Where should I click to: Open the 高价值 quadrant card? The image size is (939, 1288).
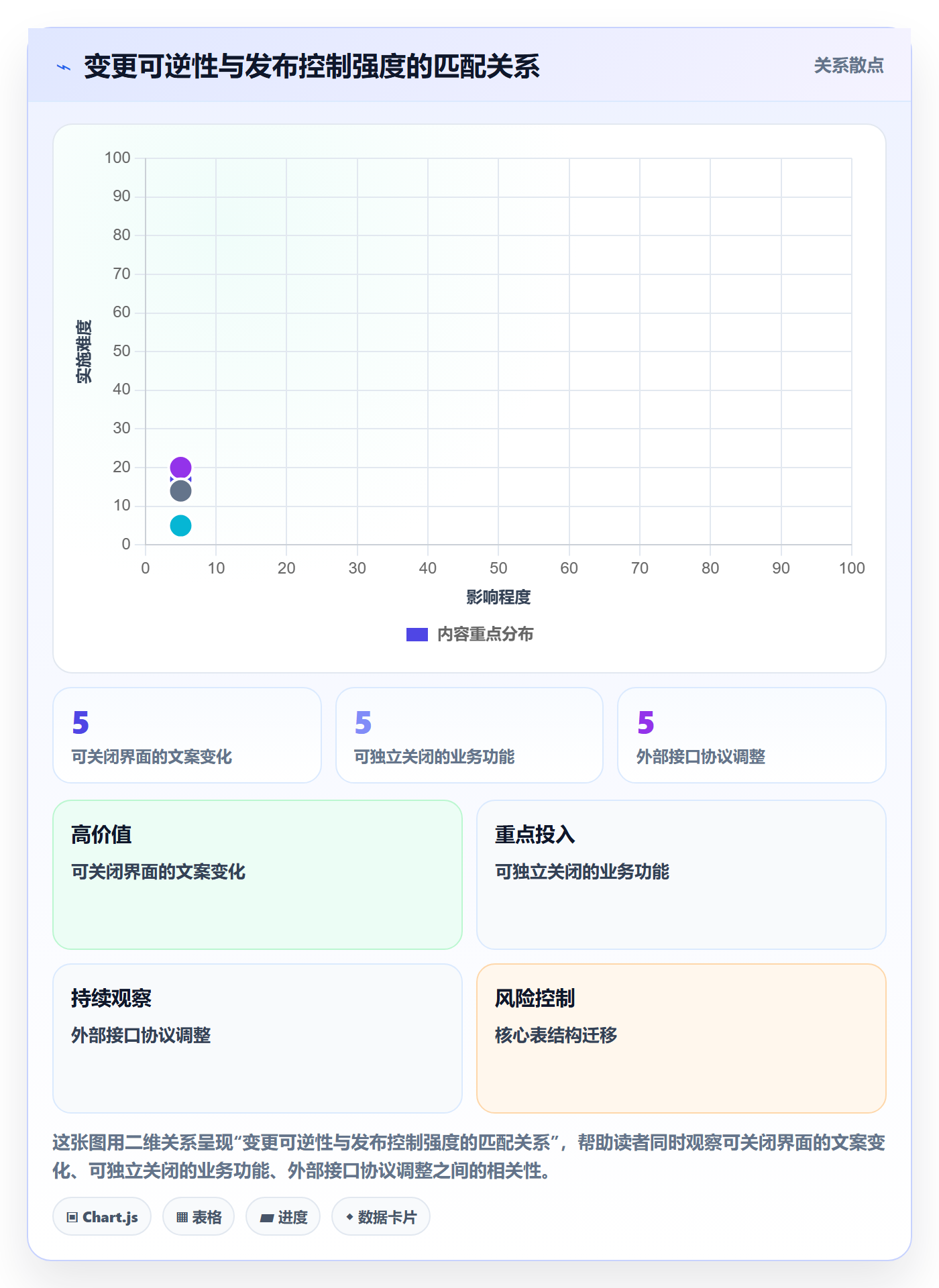click(x=258, y=875)
